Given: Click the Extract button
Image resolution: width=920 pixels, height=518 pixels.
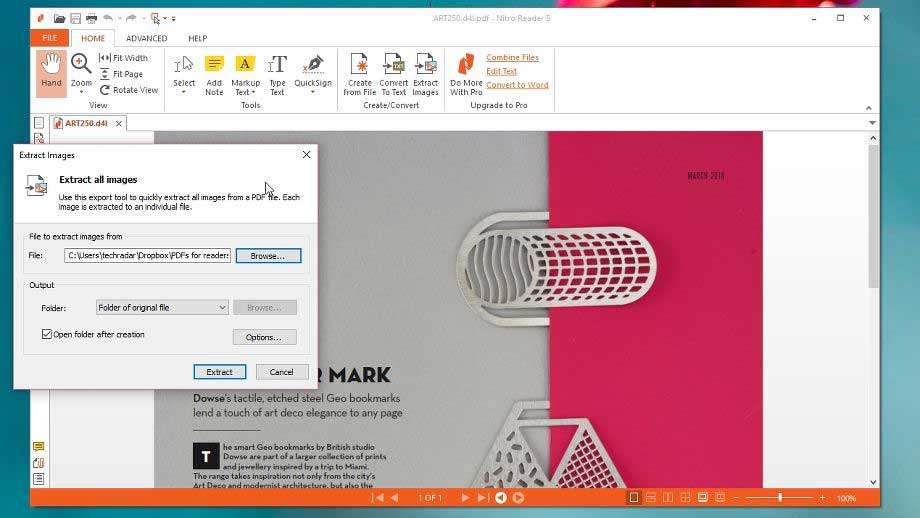Looking at the screenshot, I should click(x=219, y=372).
